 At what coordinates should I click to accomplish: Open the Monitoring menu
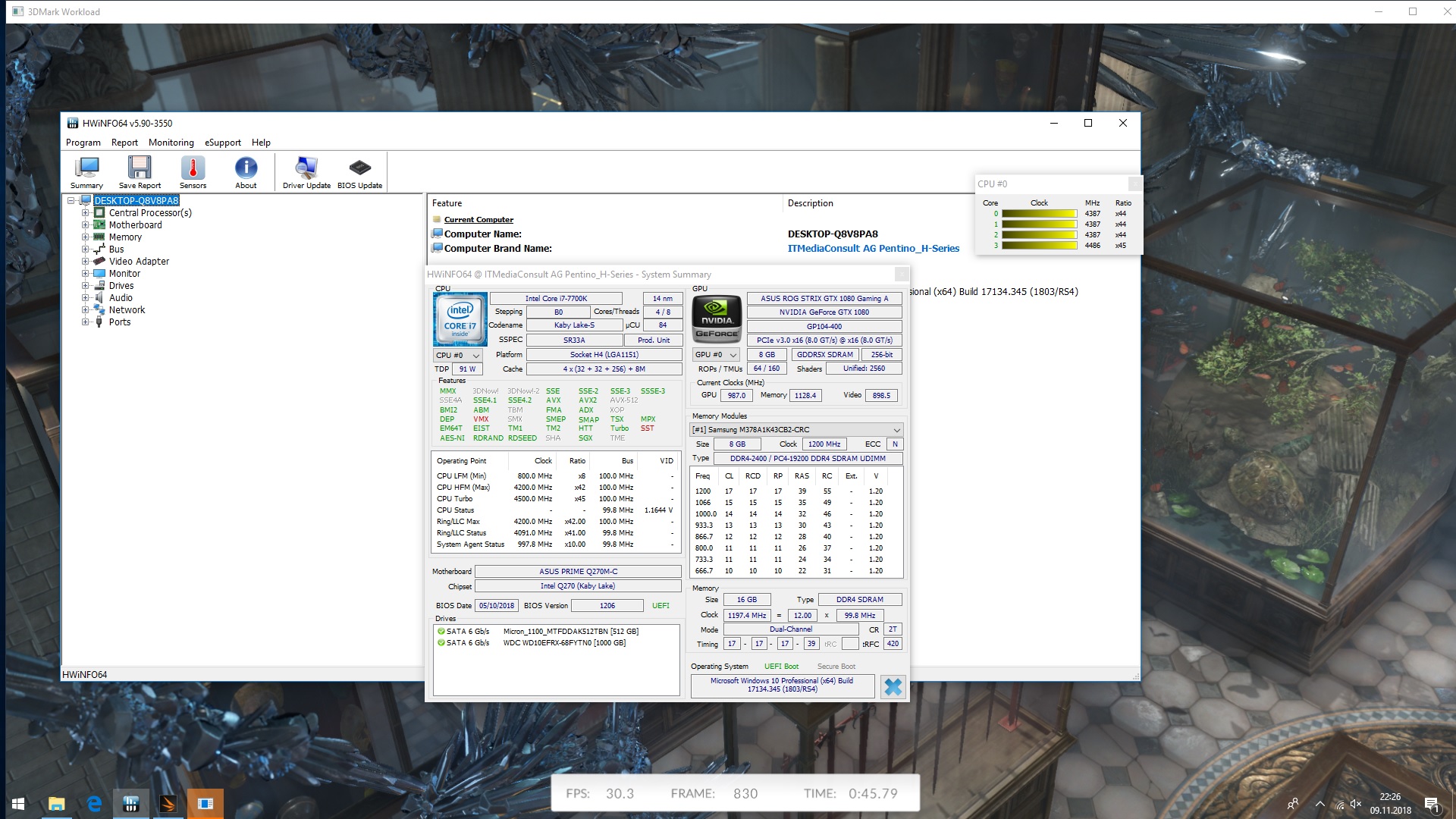click(171, 143)
